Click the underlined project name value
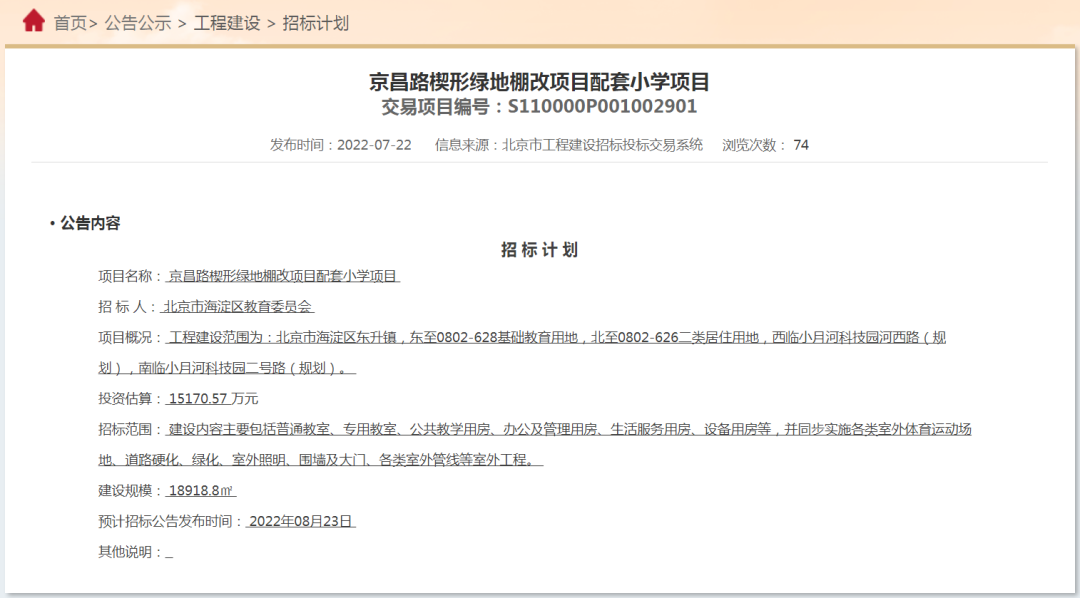This screenshot has width=1080, height=598. click(x=283, y=276)
